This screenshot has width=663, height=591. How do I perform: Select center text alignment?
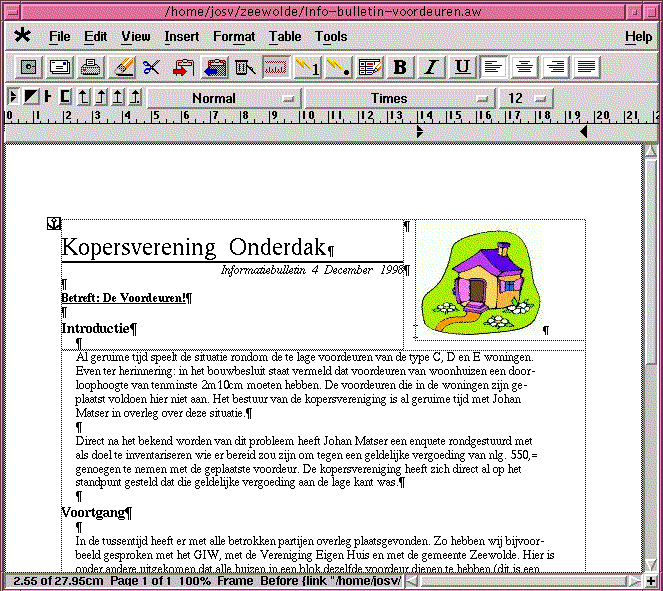[x=524, y=67]
